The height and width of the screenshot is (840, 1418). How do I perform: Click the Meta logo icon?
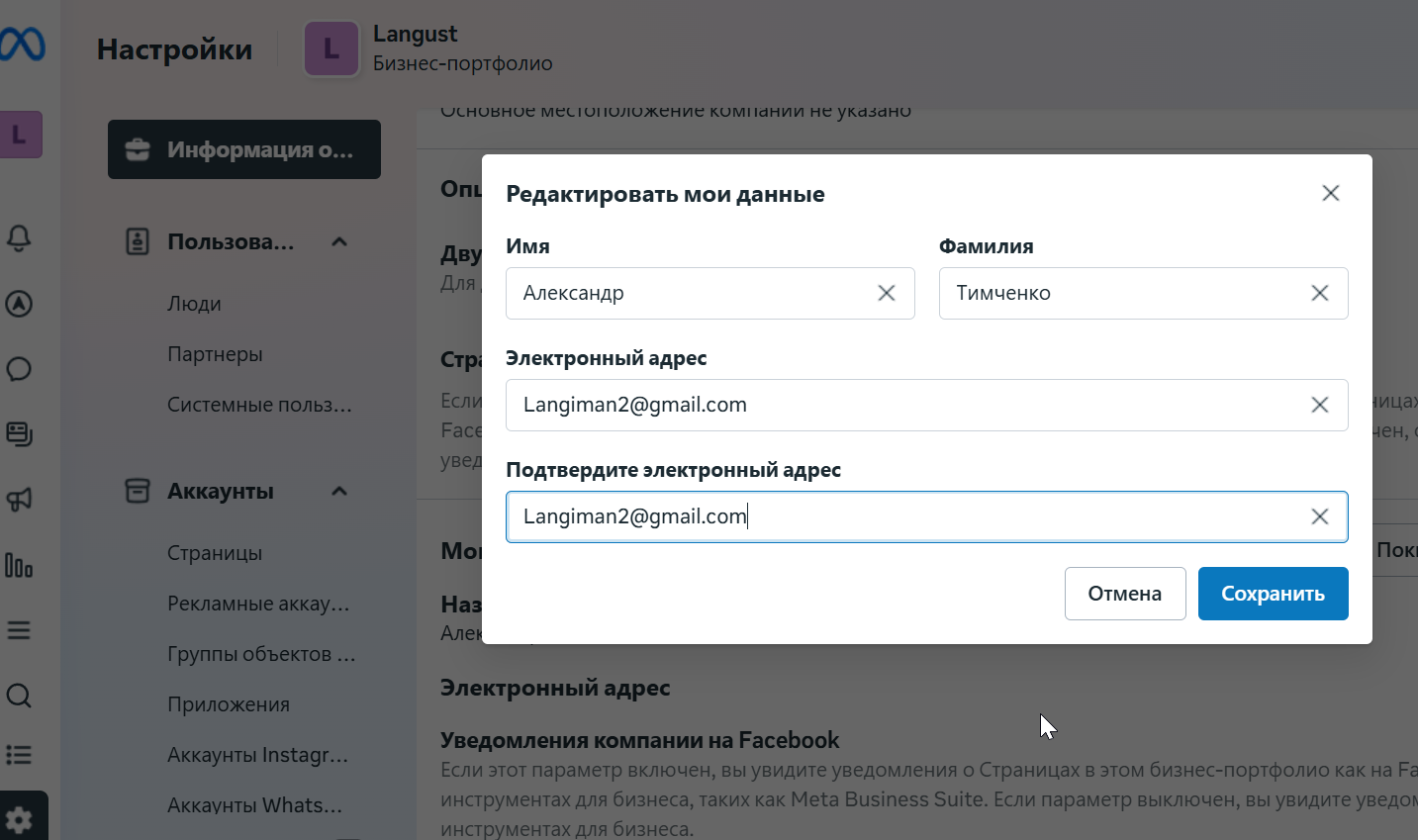22,45
